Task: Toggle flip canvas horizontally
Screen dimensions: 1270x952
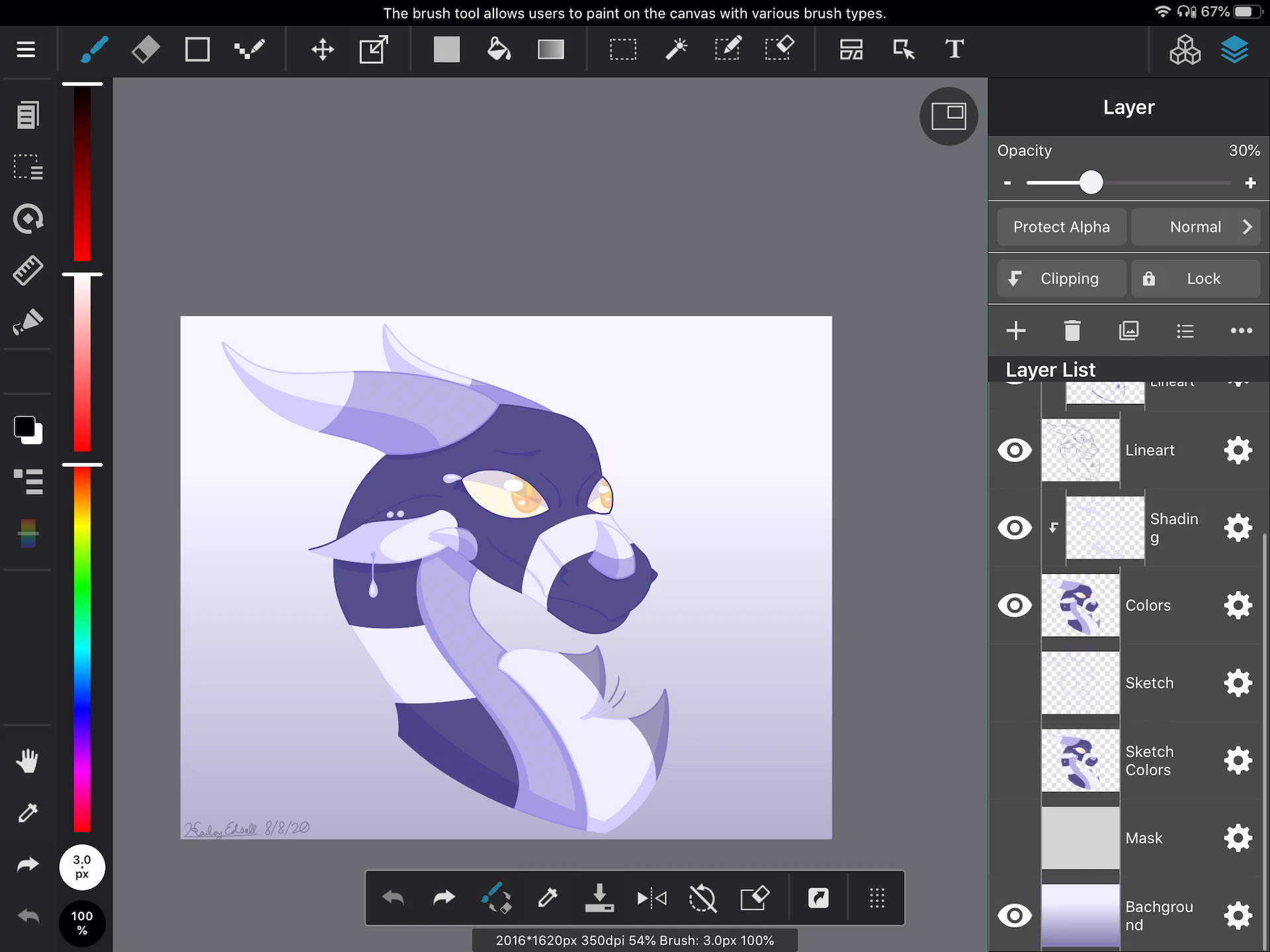Action: coord(652,898)
